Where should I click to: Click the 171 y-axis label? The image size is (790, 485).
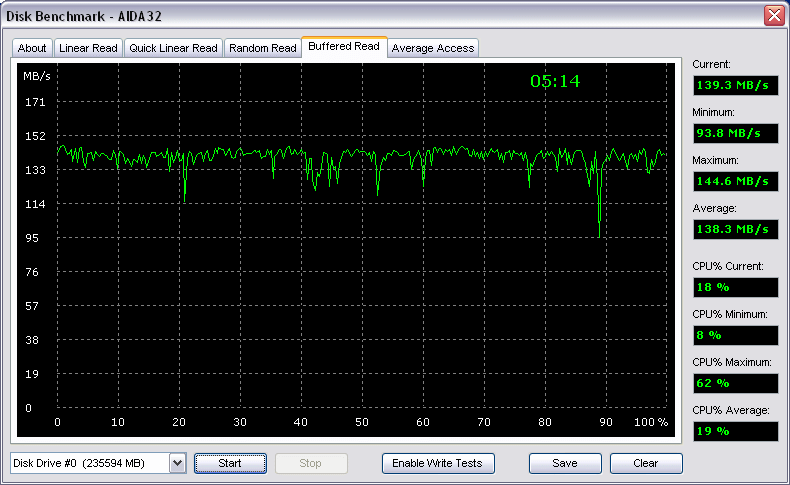coord(35,102)
